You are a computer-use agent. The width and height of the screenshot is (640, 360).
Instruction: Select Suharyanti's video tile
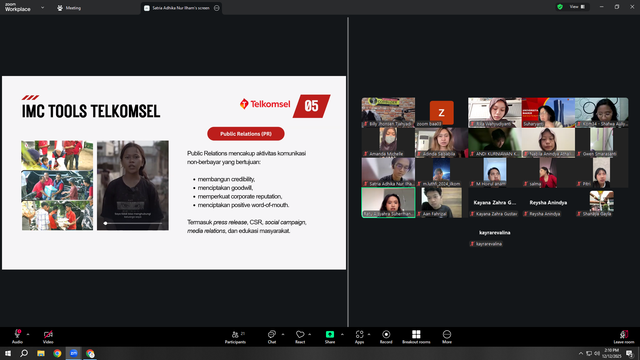548,112
